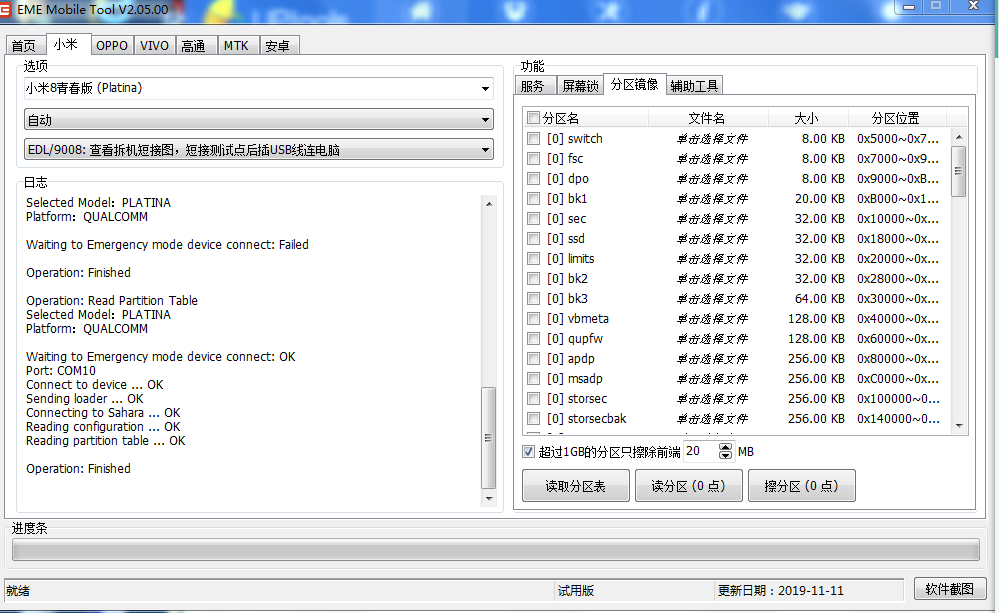Image resolution: width=999 pixels, height=613 pixels.
Task: Click the 就绪 status bar text
Action: click(x=18, y=591)
